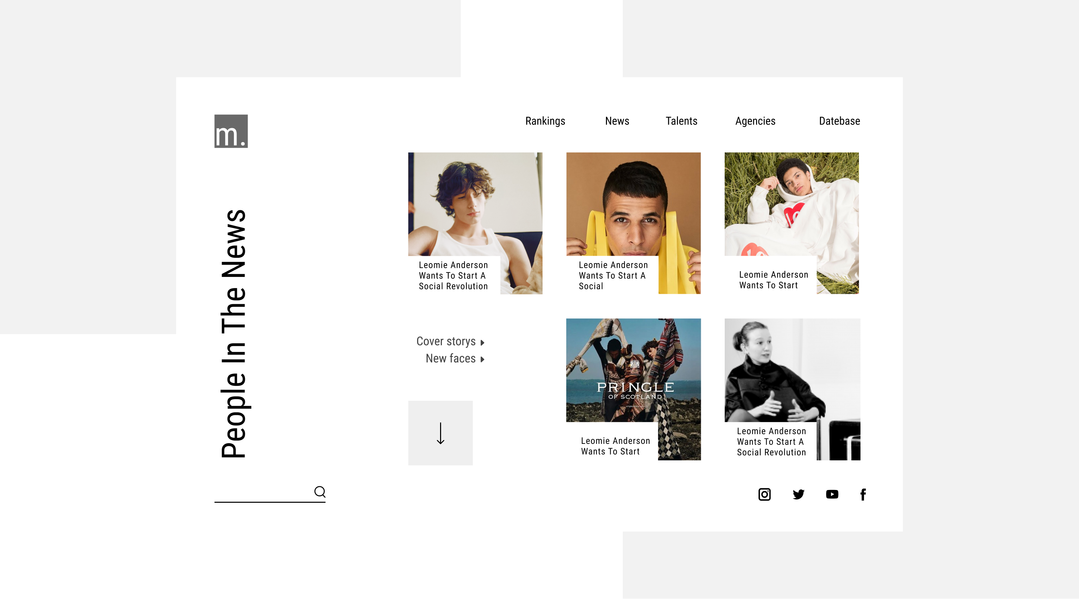Click the down arrow scroll button
The image size is (1079, 600).
tap(440, 433)
